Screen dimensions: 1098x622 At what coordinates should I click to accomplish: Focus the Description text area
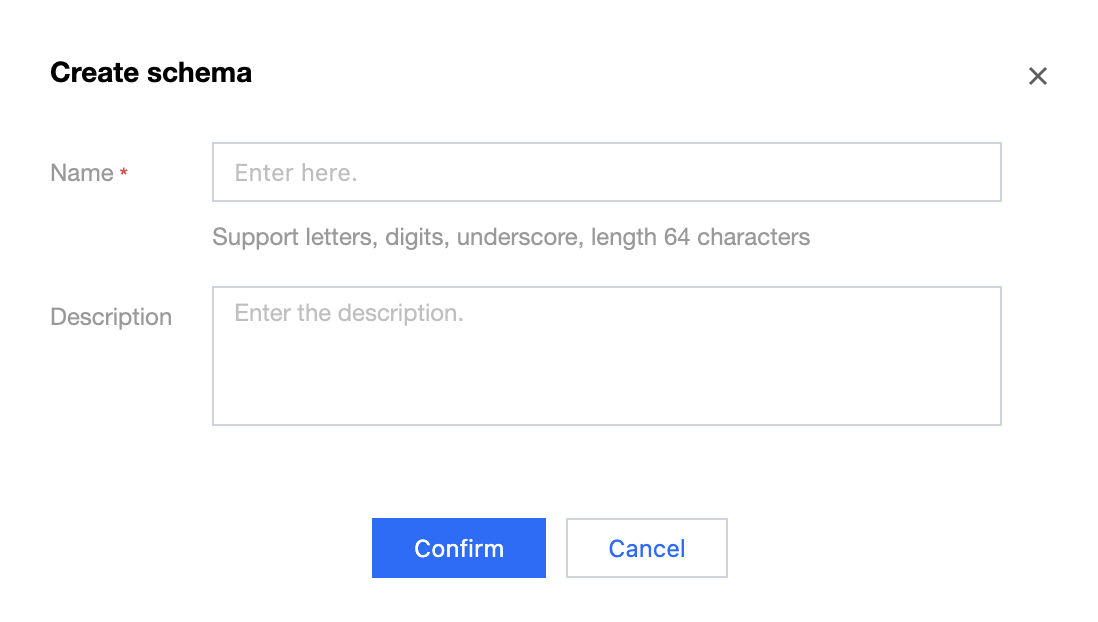tap(606, 356)
